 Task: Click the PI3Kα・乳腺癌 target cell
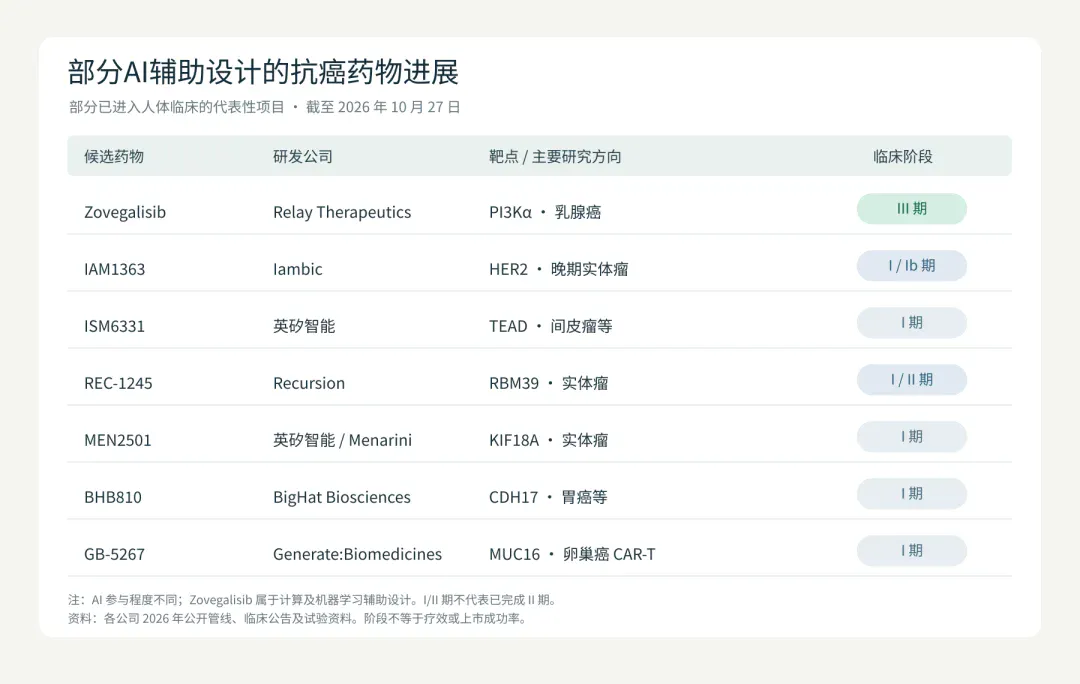click(545, 212)
